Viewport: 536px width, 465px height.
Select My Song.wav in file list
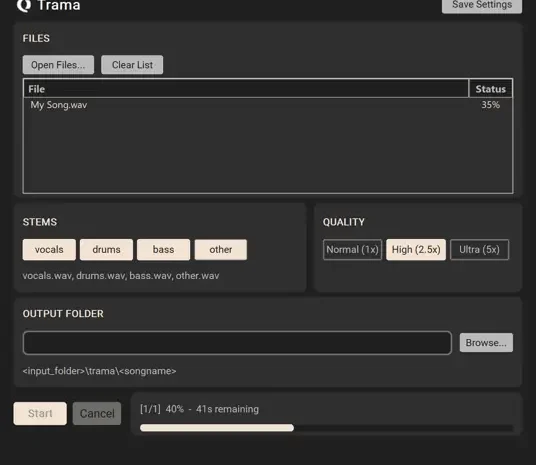click(x=59, y=105)
